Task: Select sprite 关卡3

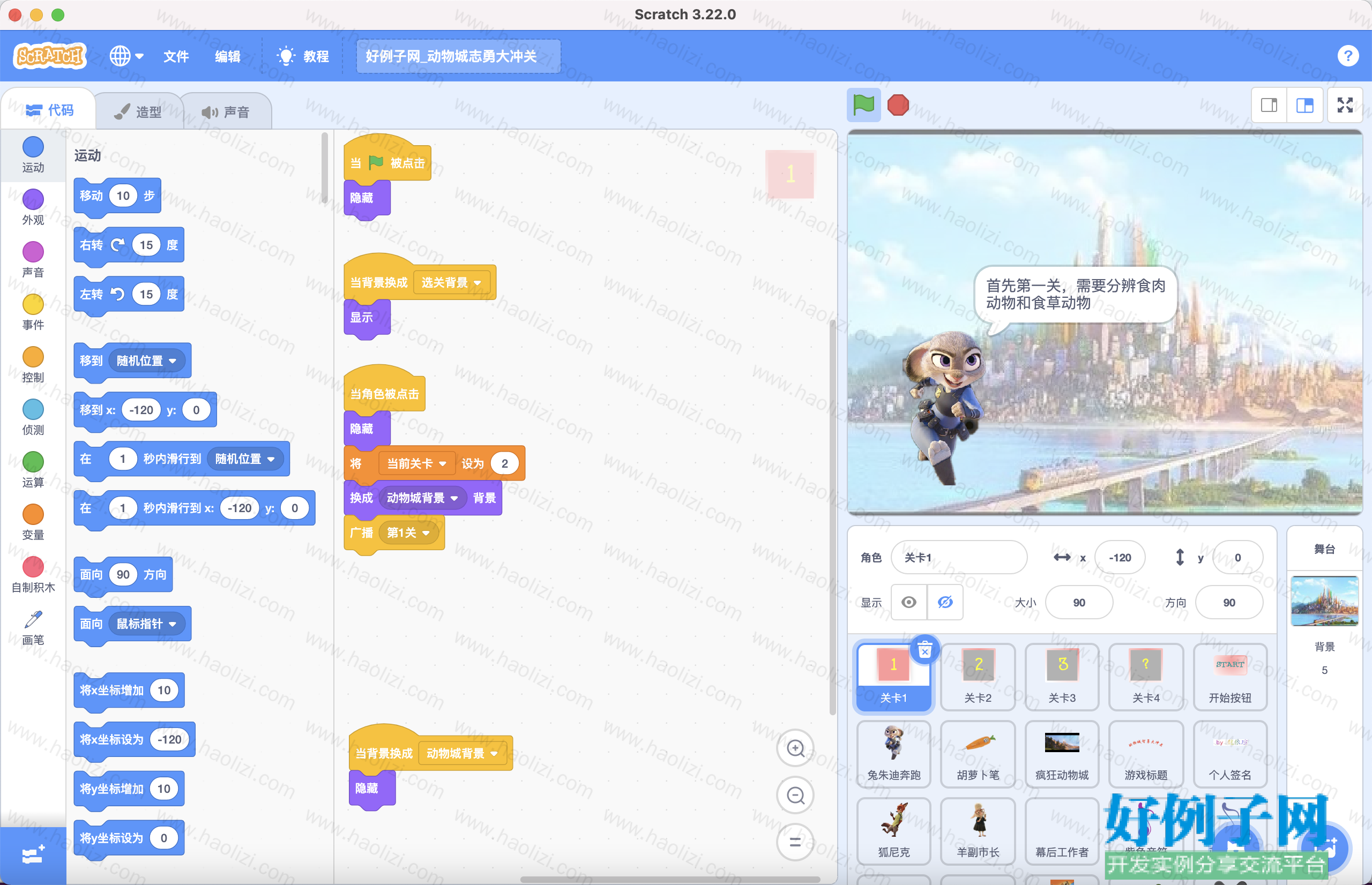Action: (x=1062, y=677)
